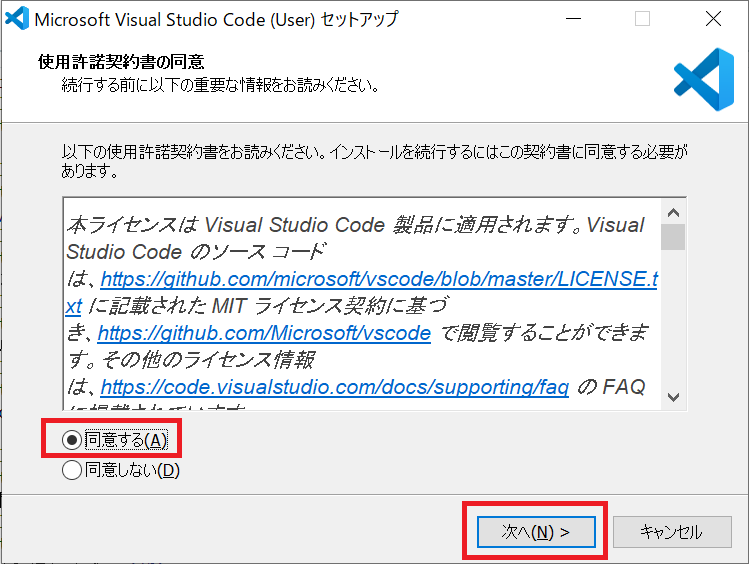Click the license text scroll down arrow
This screenshot has height=564, width=749.
[674, 397]
